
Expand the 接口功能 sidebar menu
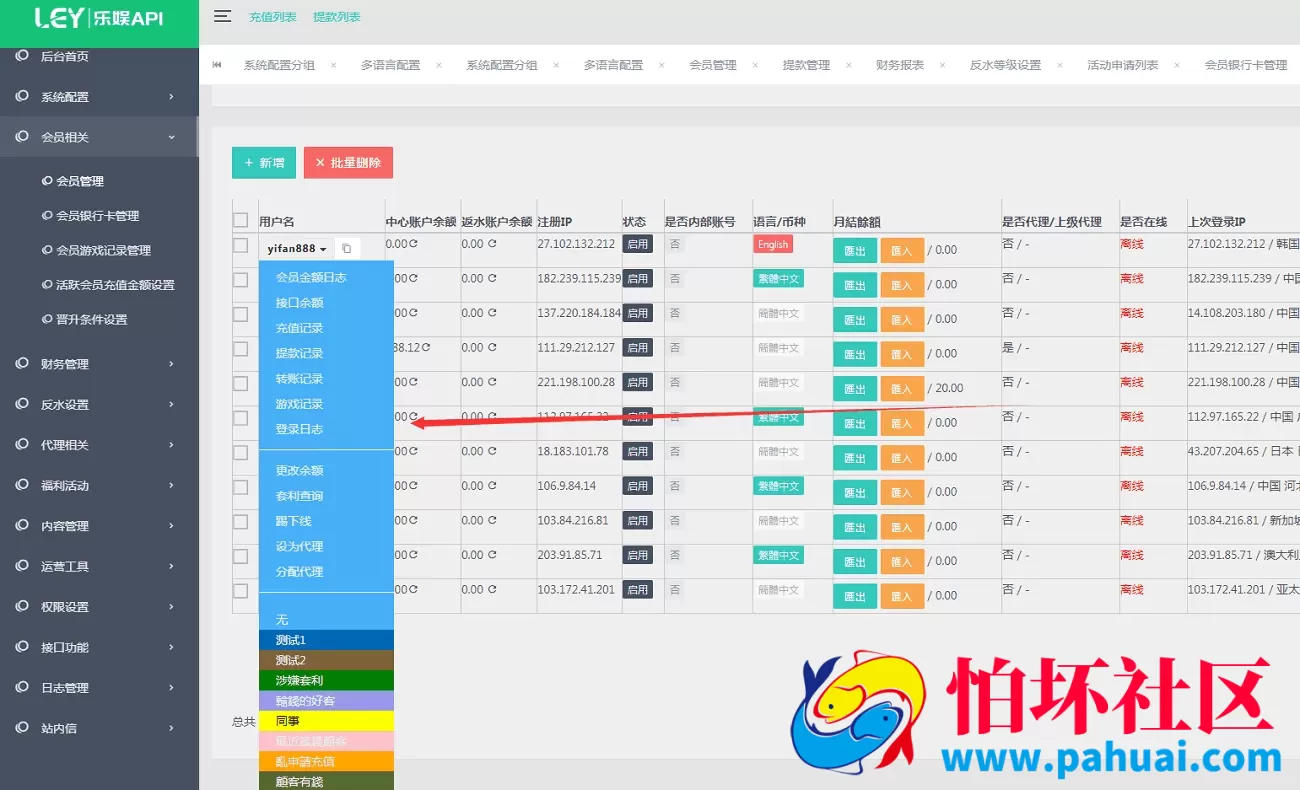click(x=99, y=647)
